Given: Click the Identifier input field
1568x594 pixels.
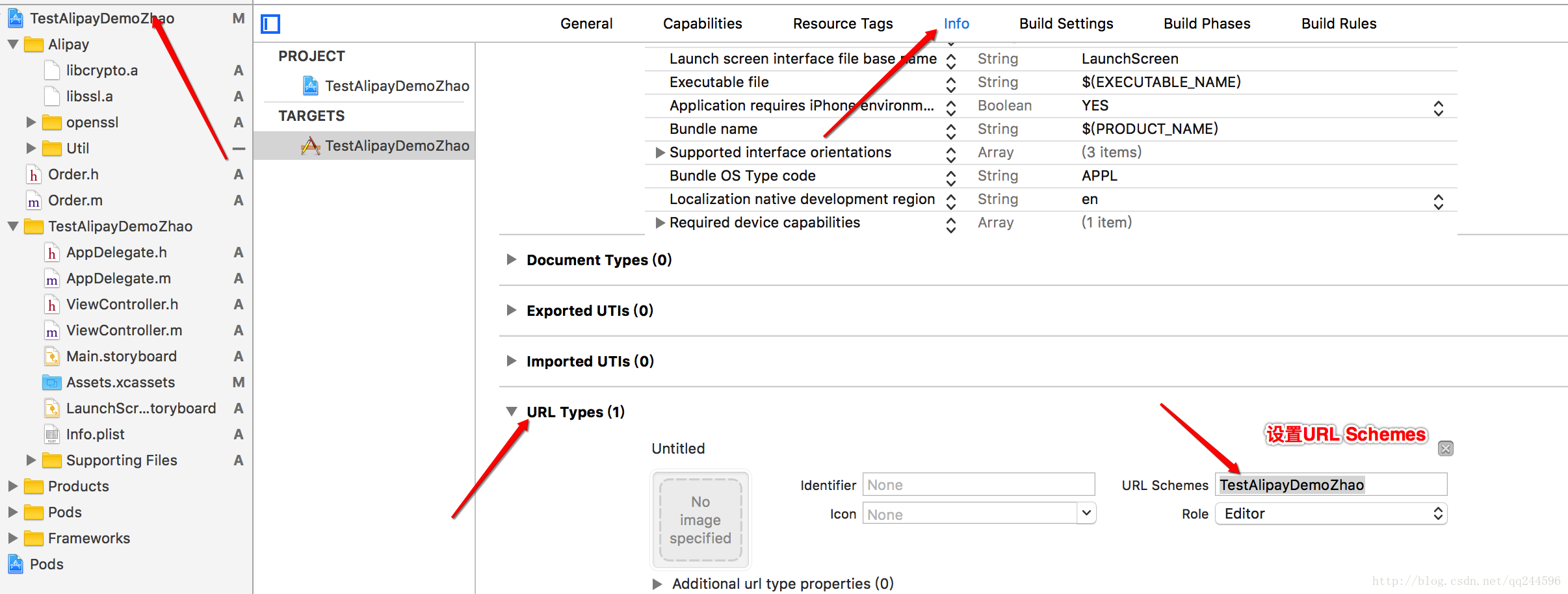Looking at the screenshot, I should coord(978,484).
